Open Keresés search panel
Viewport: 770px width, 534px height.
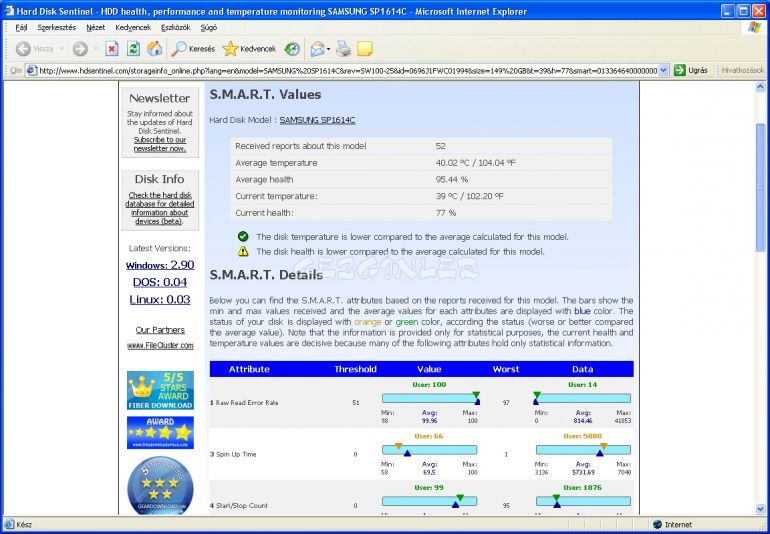point(193,49)
